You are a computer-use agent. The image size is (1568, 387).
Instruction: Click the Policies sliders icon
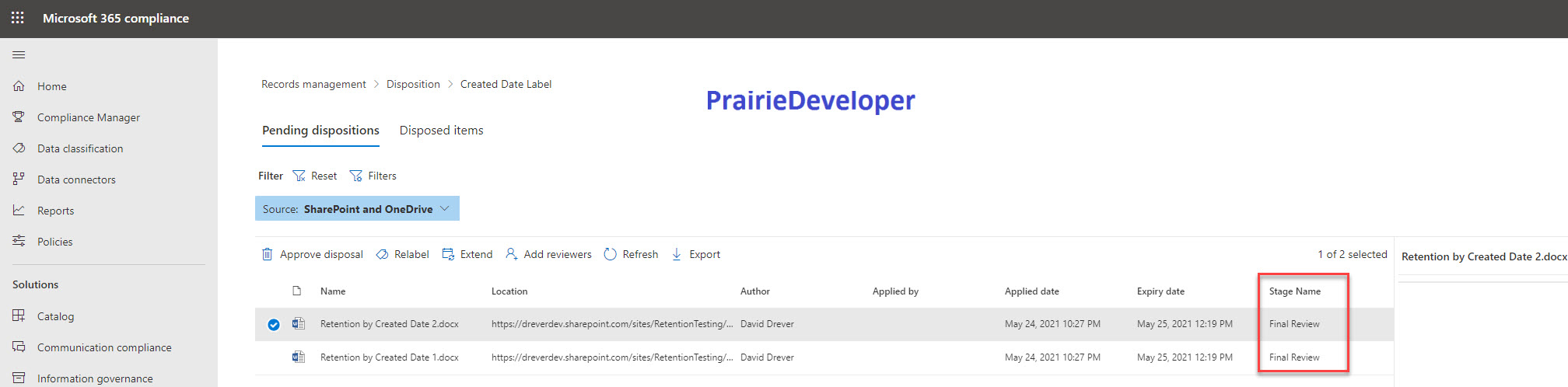(x=19, y=241)
